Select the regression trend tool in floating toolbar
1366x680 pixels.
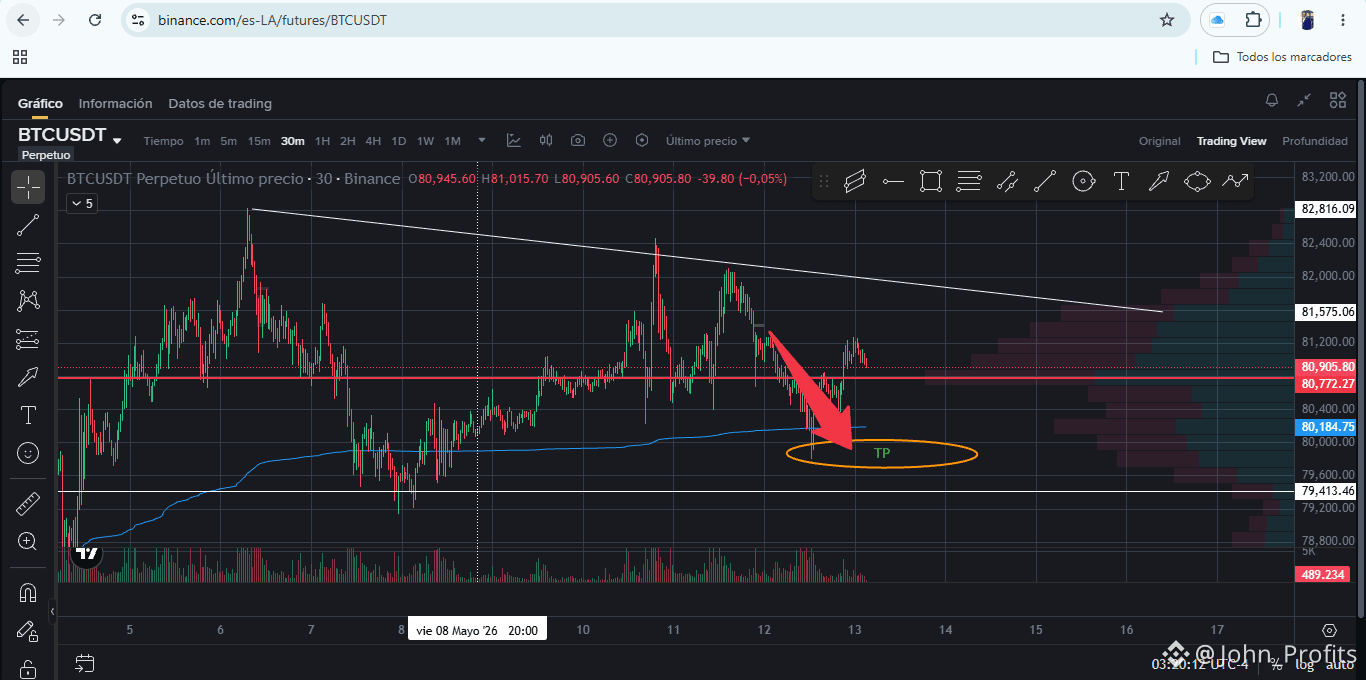[x=1007, y=181]
